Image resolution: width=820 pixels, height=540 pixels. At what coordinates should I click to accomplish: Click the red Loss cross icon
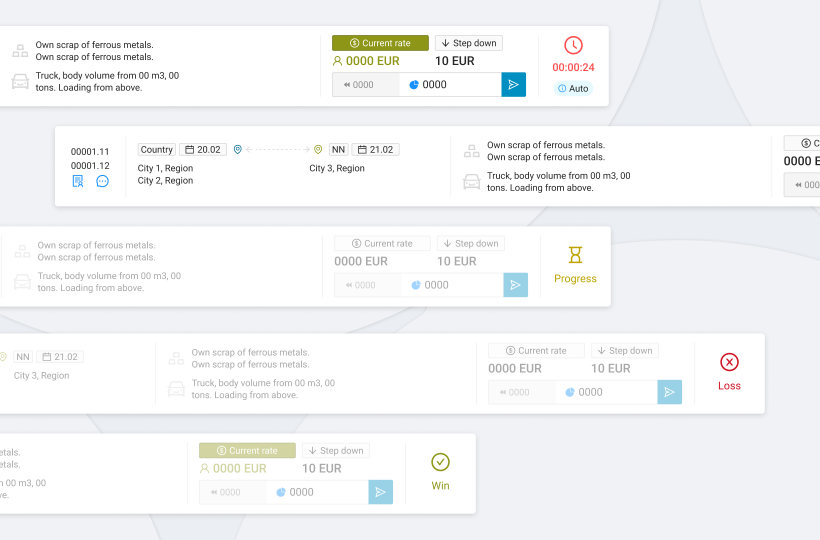coord(729,362)
